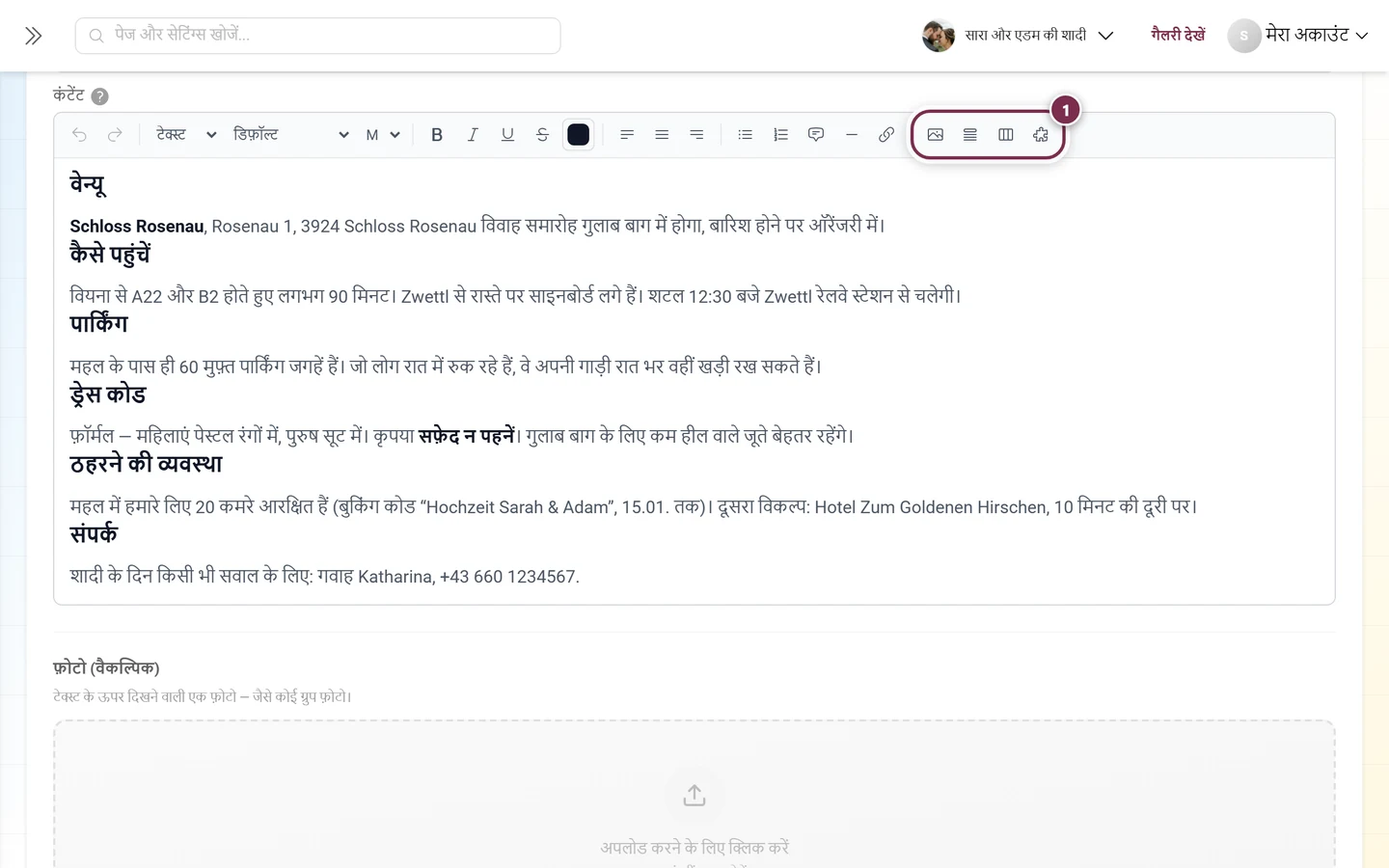Click the ड्रेस कोड heading
Screen dimensions: 1389x868
coord(108,394)
